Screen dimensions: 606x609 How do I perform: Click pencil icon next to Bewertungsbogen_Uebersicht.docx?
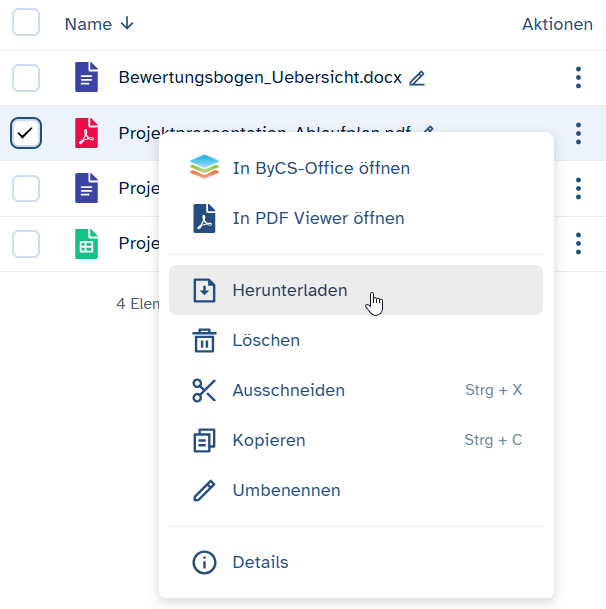[x=417, y=78]
